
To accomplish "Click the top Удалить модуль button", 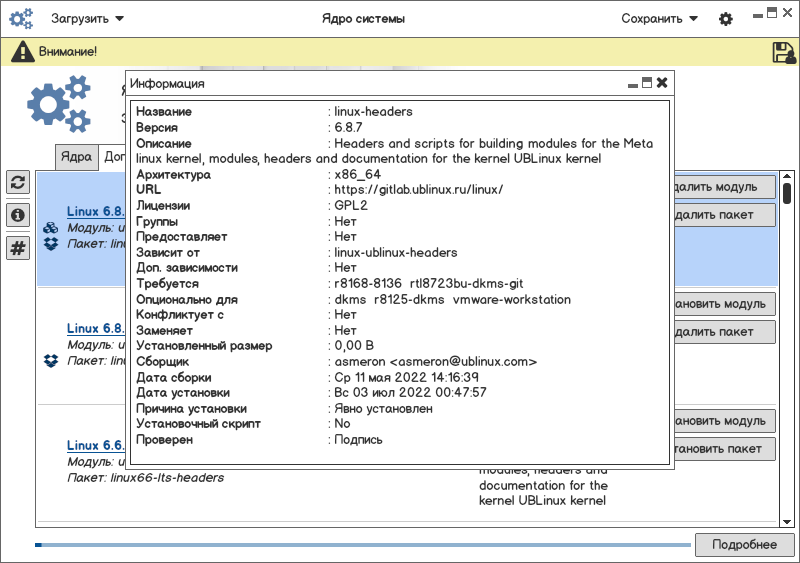I will pos(725,188).
